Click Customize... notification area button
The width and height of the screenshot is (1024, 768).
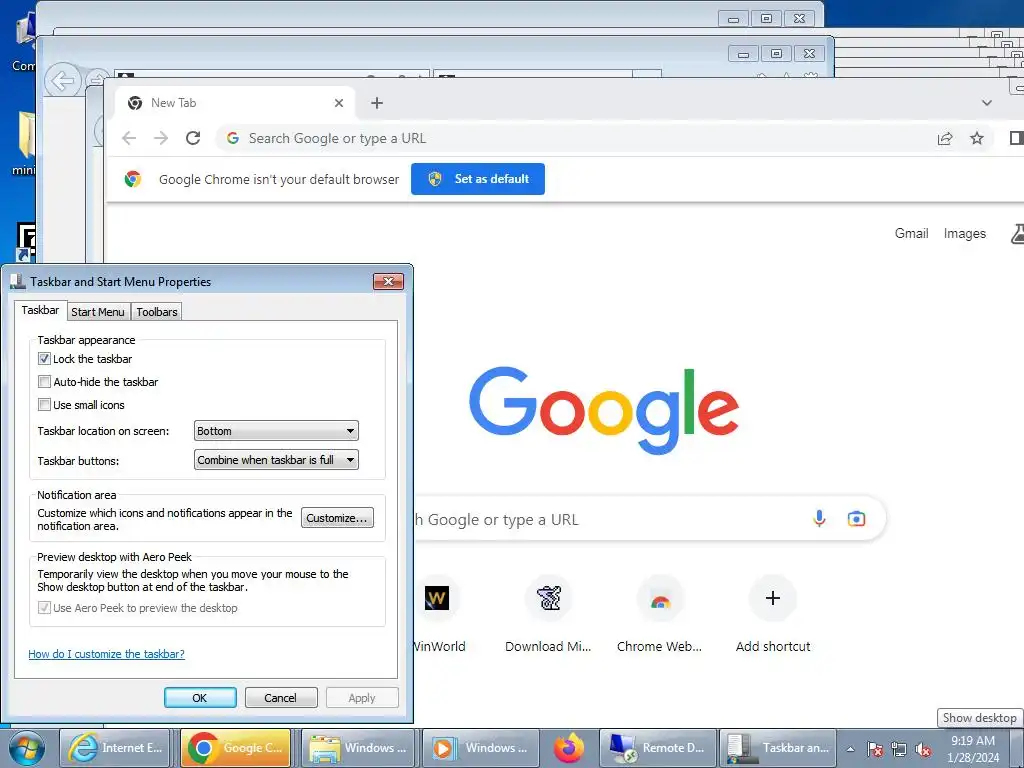point(337,518)
